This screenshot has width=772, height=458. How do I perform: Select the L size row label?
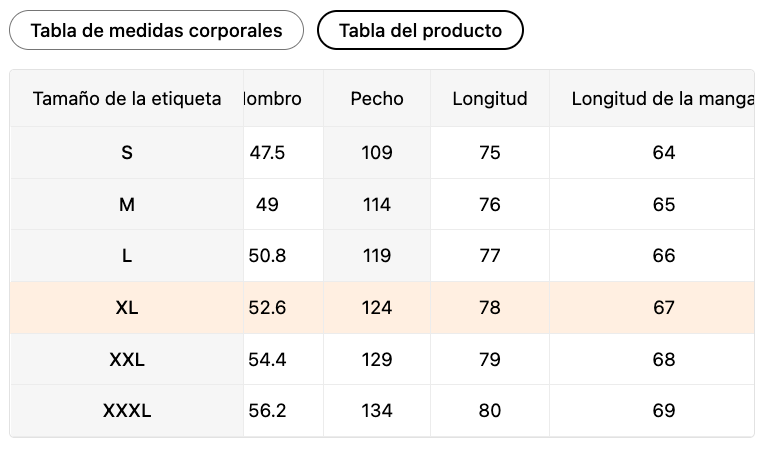(x=127, y=256)
